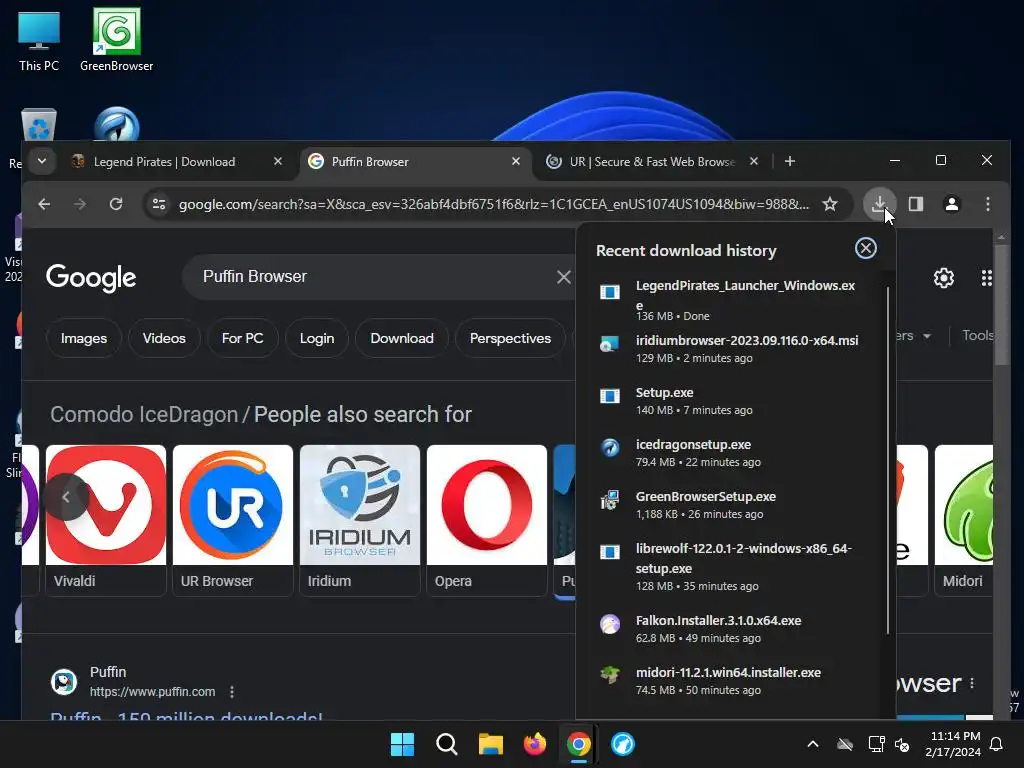The height and width of the screenshot is (768, 1024).
Task: Show hidden system tray icons
Action: (x=812, y=744)
